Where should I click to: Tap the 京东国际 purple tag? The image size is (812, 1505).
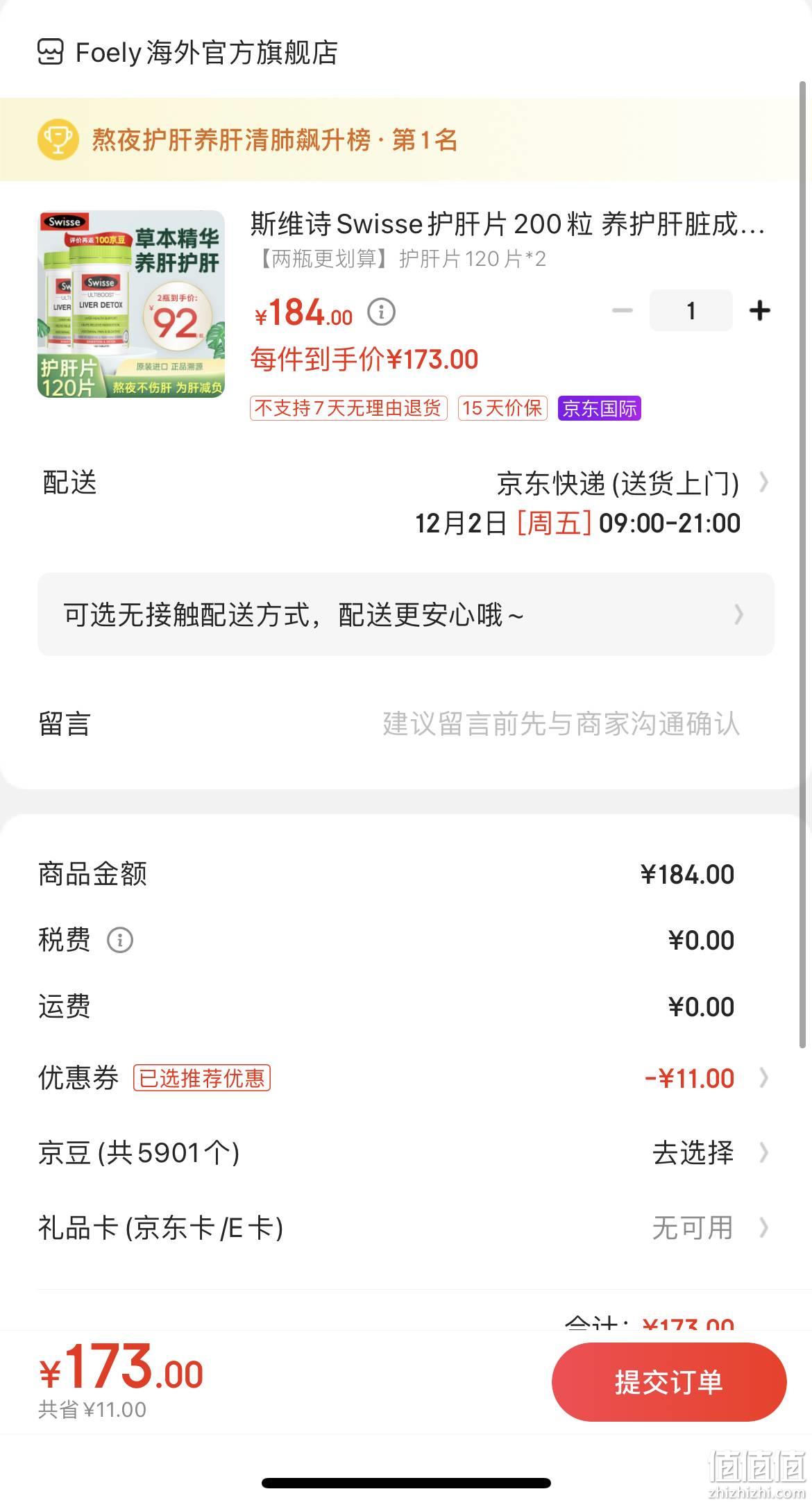coord(600,408)
